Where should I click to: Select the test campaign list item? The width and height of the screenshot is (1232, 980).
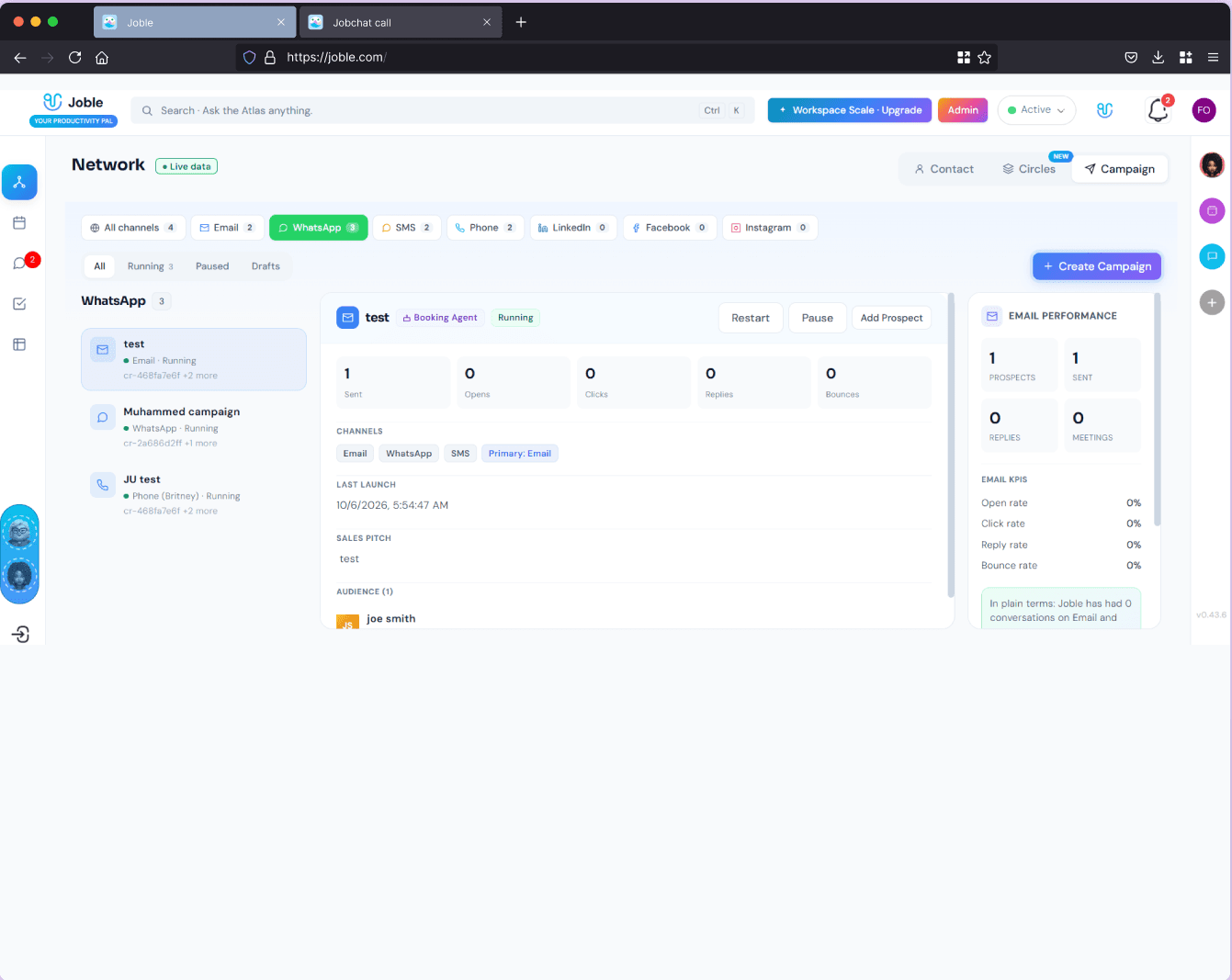tap(194, 359)
